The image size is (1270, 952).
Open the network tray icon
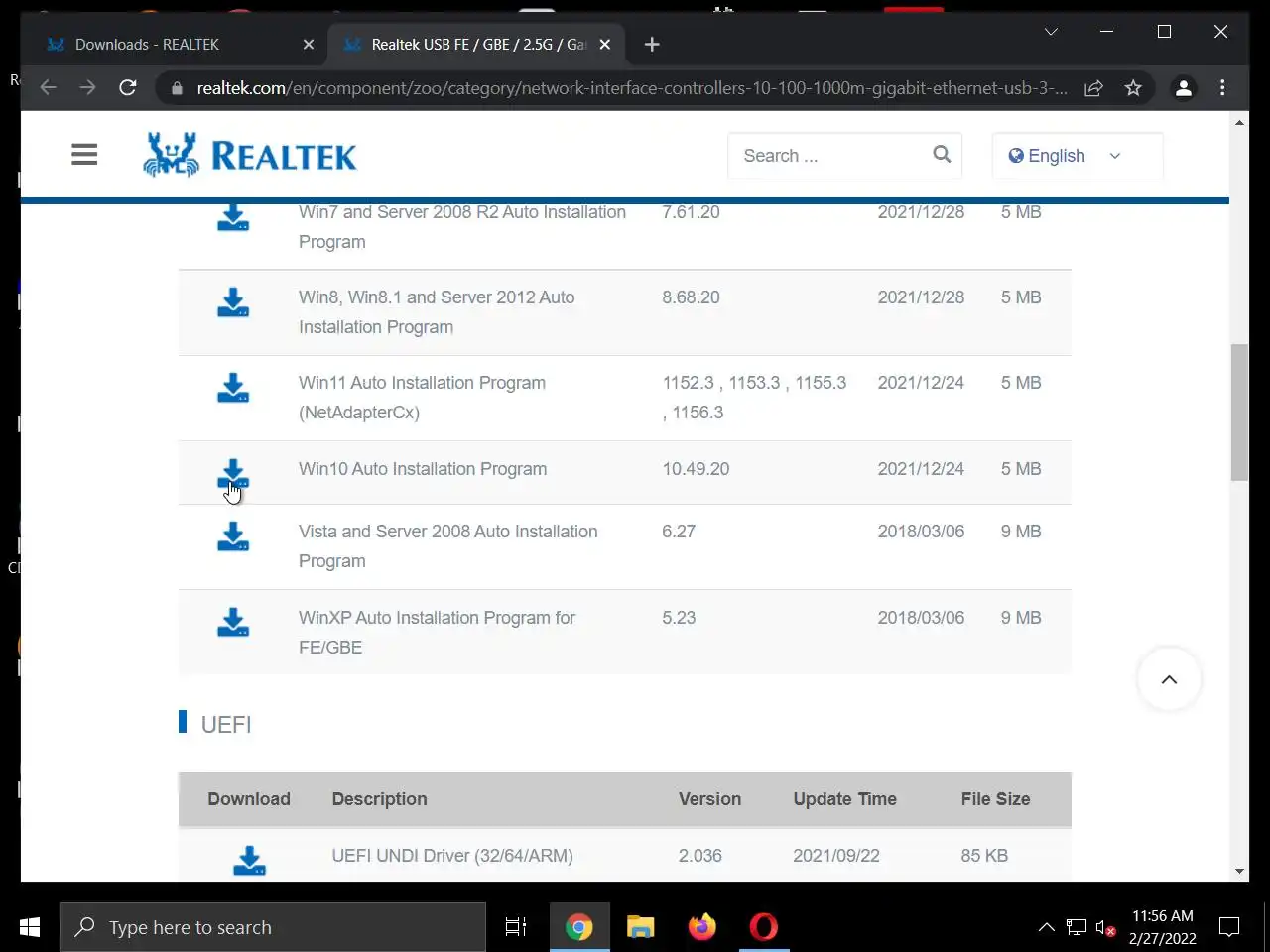[x=1077, y=928]
